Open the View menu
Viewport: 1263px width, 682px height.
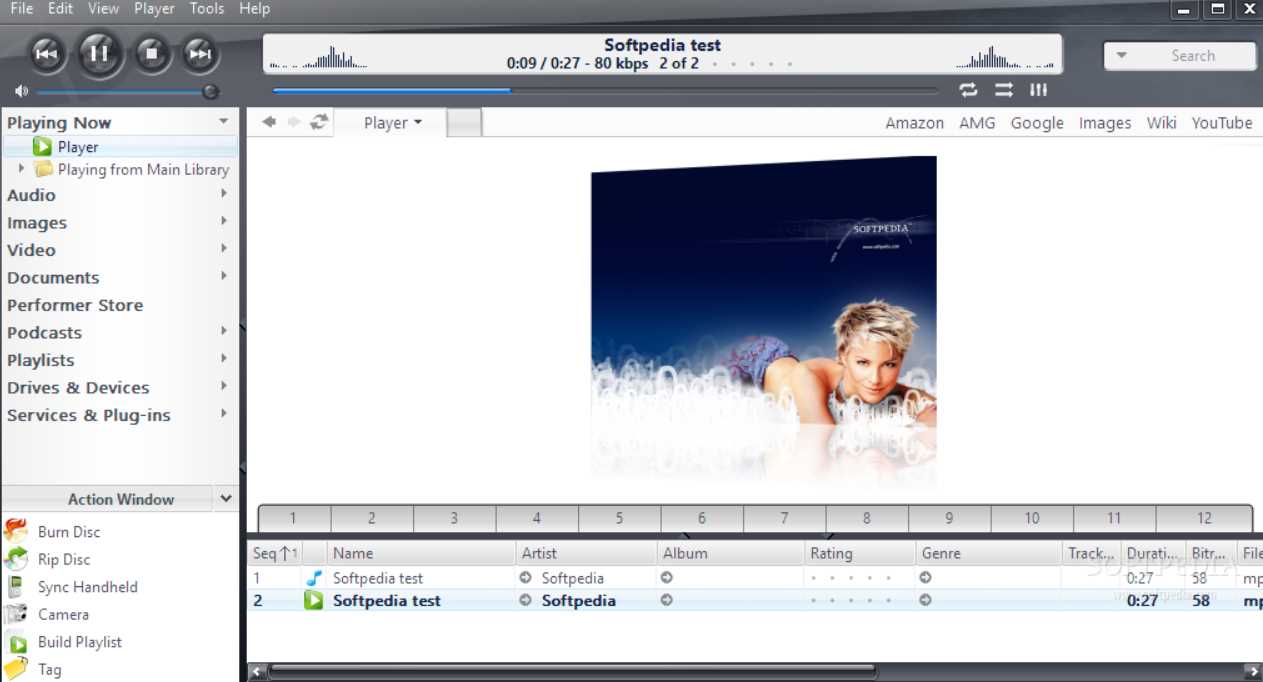point(104,8)
